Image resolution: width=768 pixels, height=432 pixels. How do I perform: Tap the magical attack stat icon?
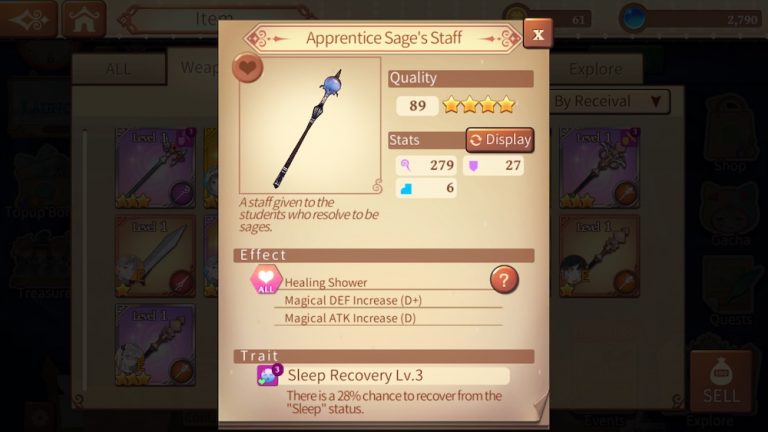click(x=406, y=166)
